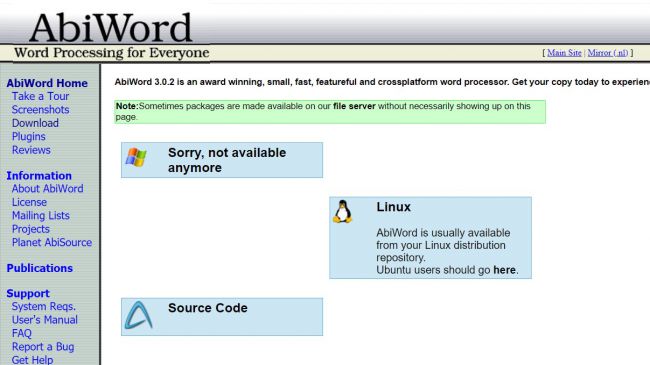Open Report a Bug link
This screenshot has width=650, height=365.
[x=43, y=347]
